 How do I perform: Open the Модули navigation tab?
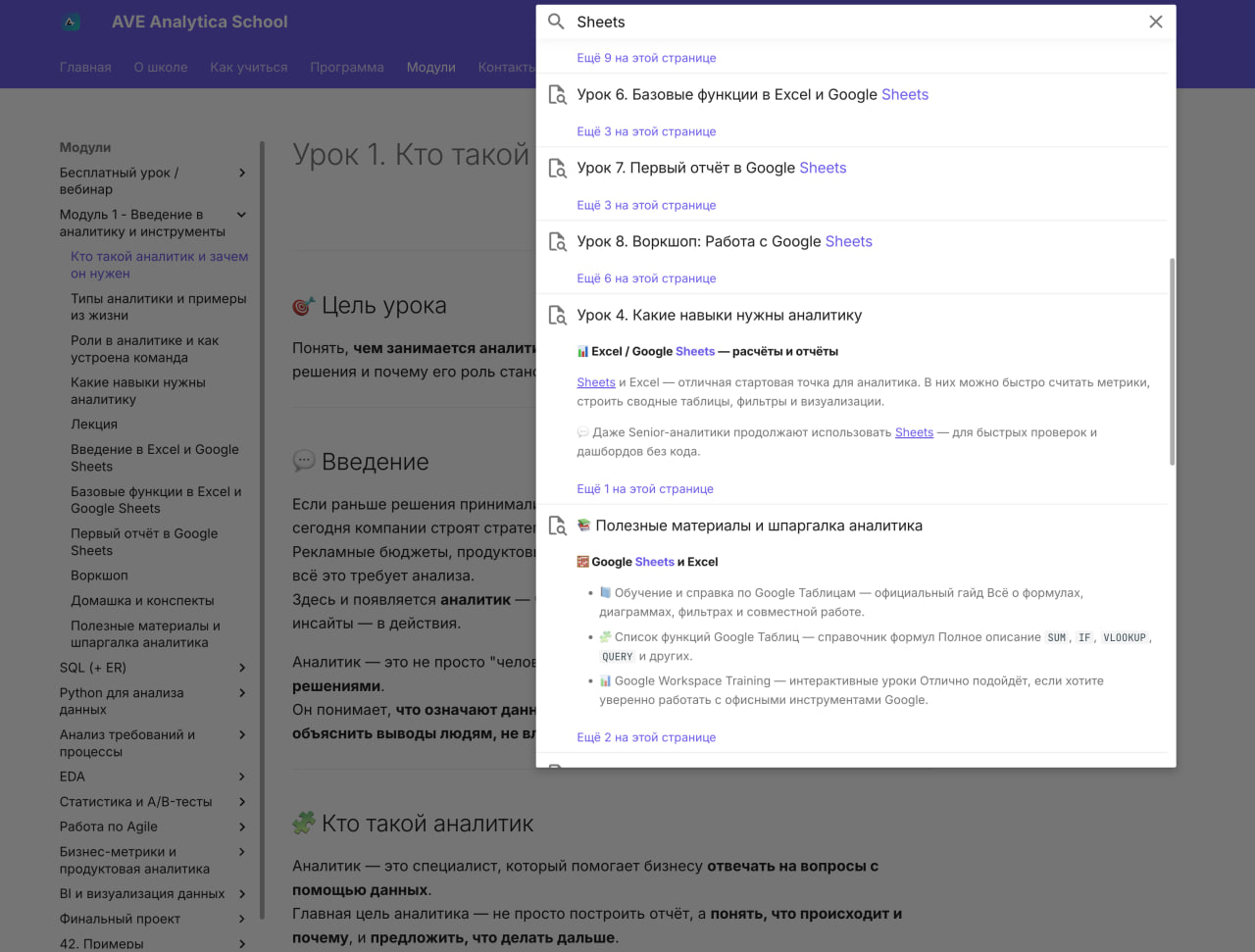pyautogui.click(x=430, y=67)
